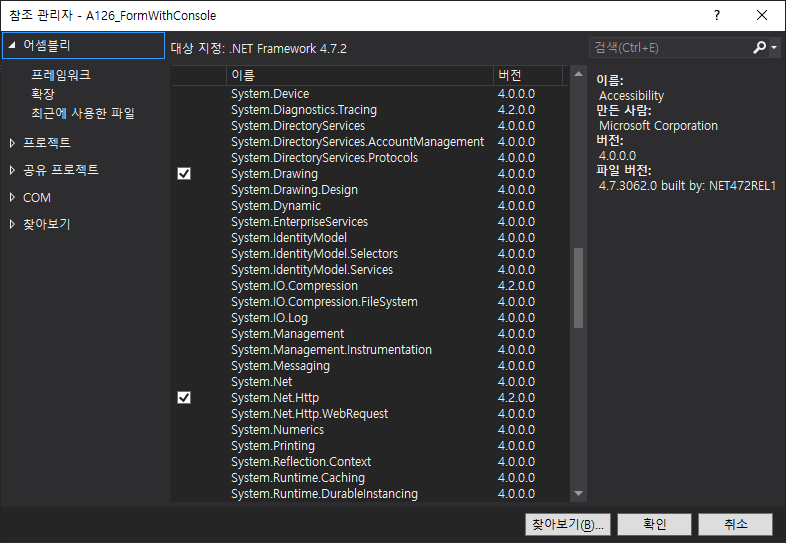This screenshot has height=543, width=786.
Task: Select the 프레임워크 sub-item
Action: 61,75
